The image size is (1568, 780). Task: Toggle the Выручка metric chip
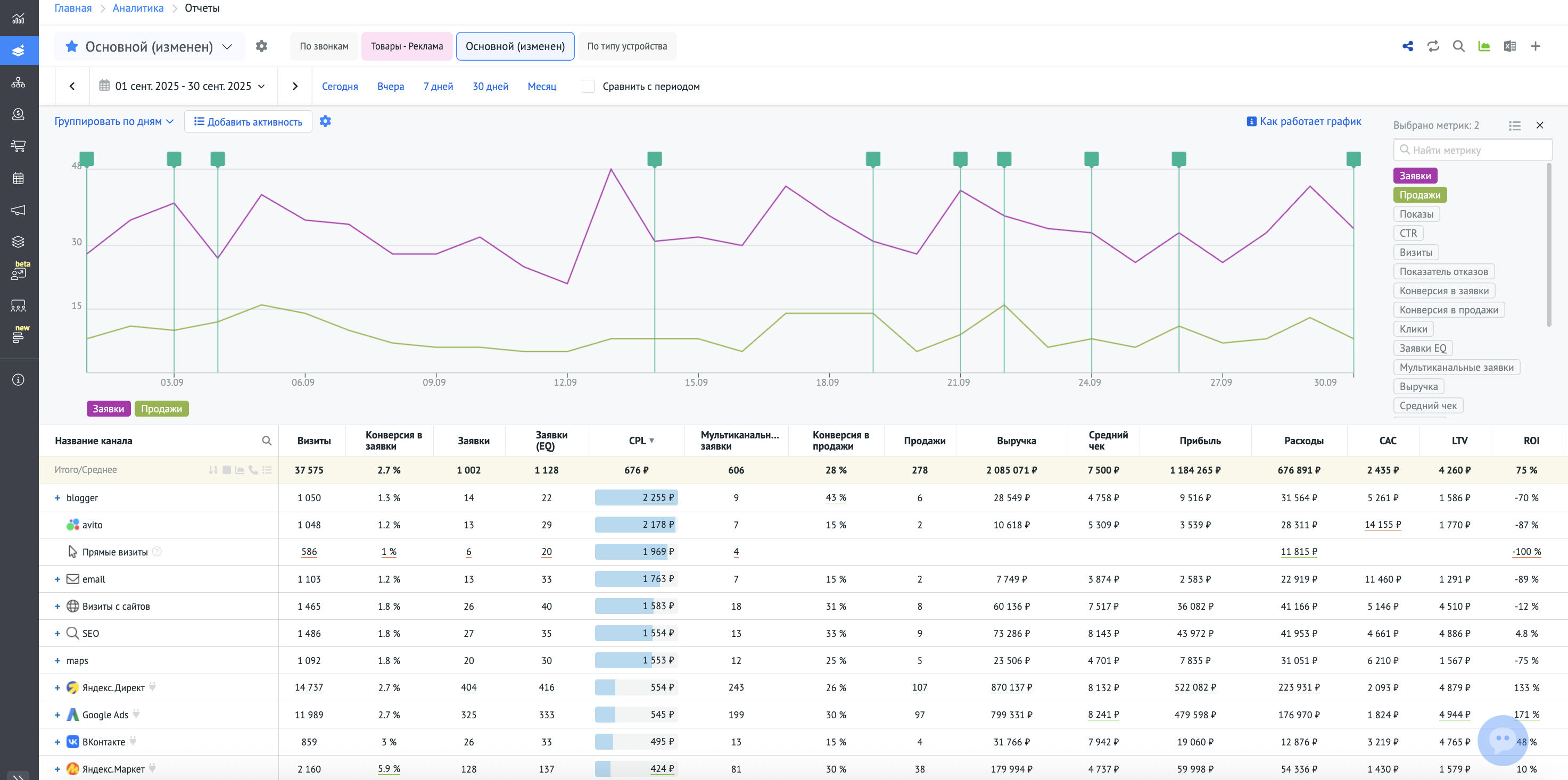(x=1418, y=386)
